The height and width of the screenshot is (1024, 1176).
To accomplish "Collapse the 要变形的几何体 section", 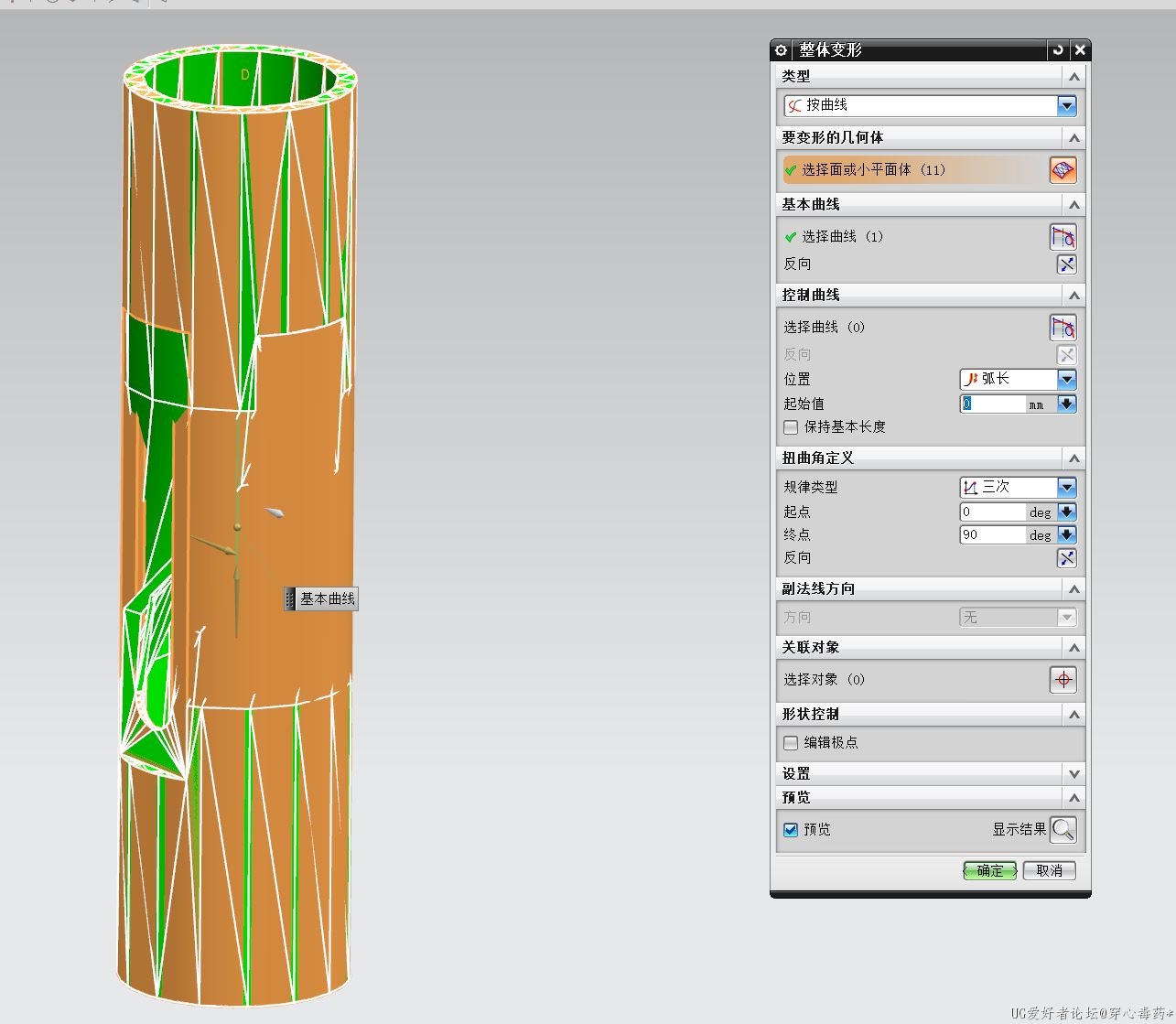I will (1074, 138).
